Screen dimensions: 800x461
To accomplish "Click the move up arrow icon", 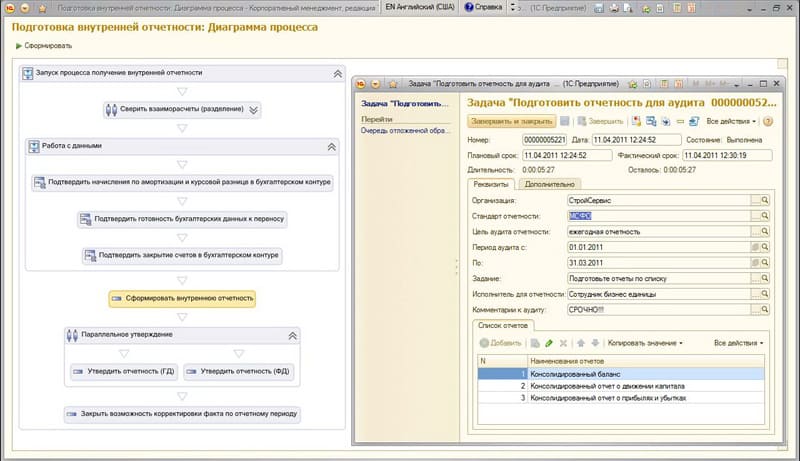I will click(x=581, y=343).
